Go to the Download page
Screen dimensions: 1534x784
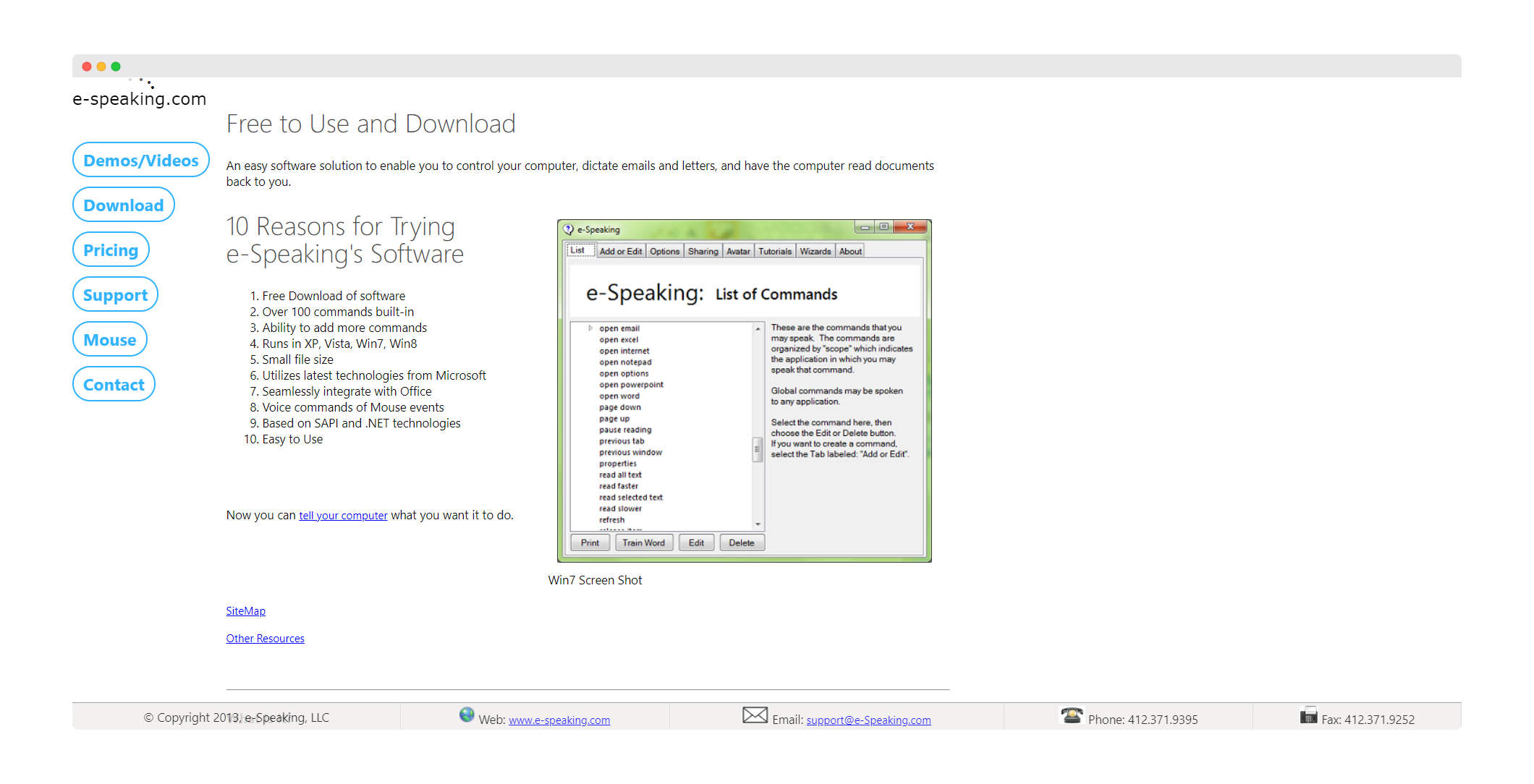(x=124, y=205)
